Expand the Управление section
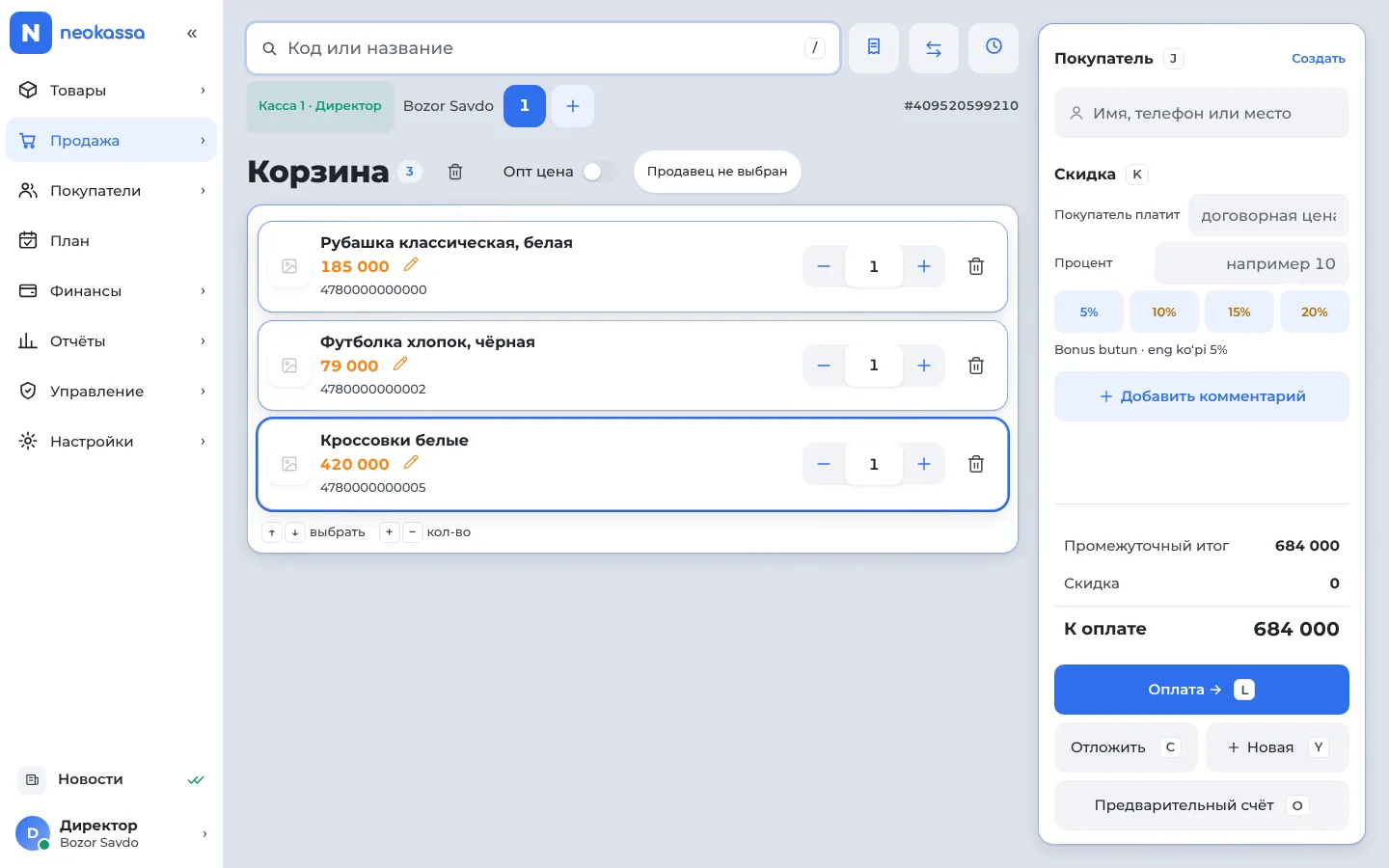 (x=112, y=392)
